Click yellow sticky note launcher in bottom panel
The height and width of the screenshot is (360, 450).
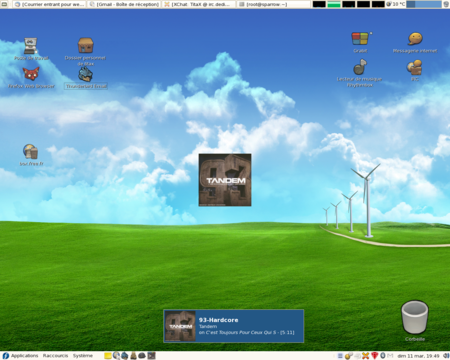click(x=108, y=356)
